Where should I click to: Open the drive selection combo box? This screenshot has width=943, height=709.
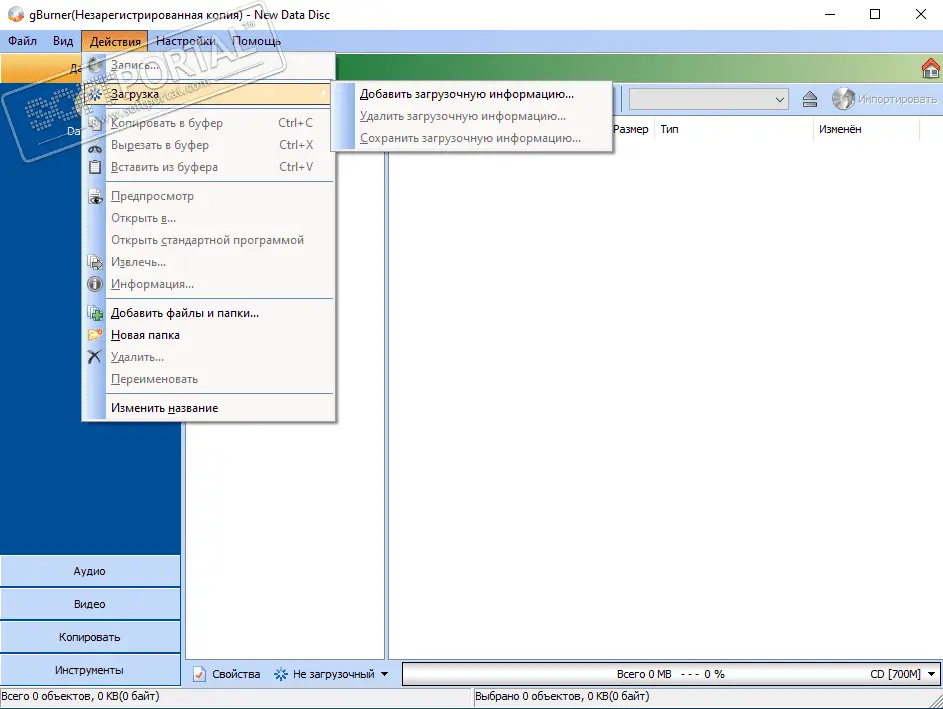[x=708, y=99]
